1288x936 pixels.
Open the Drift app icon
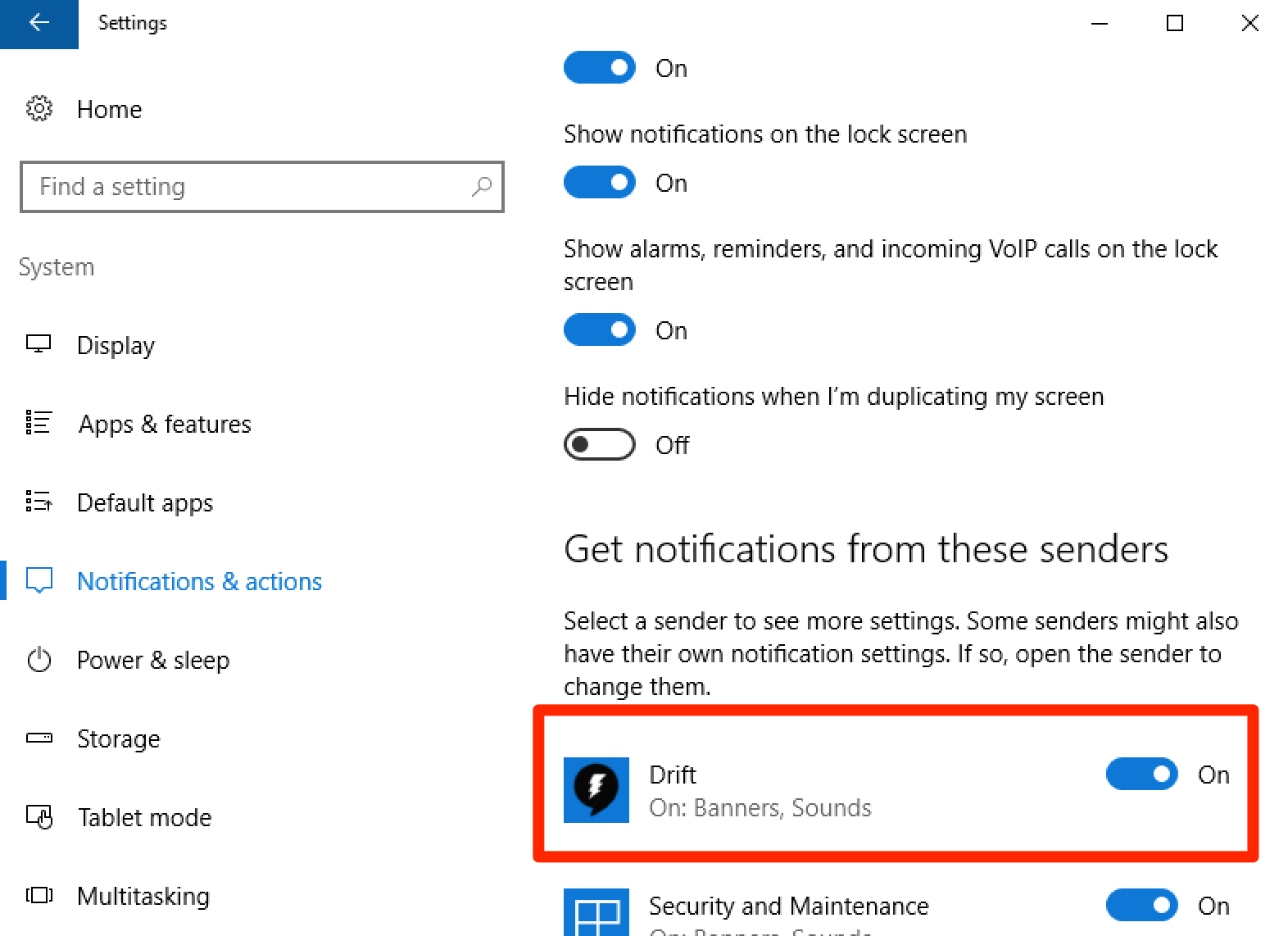pos(596,790)
